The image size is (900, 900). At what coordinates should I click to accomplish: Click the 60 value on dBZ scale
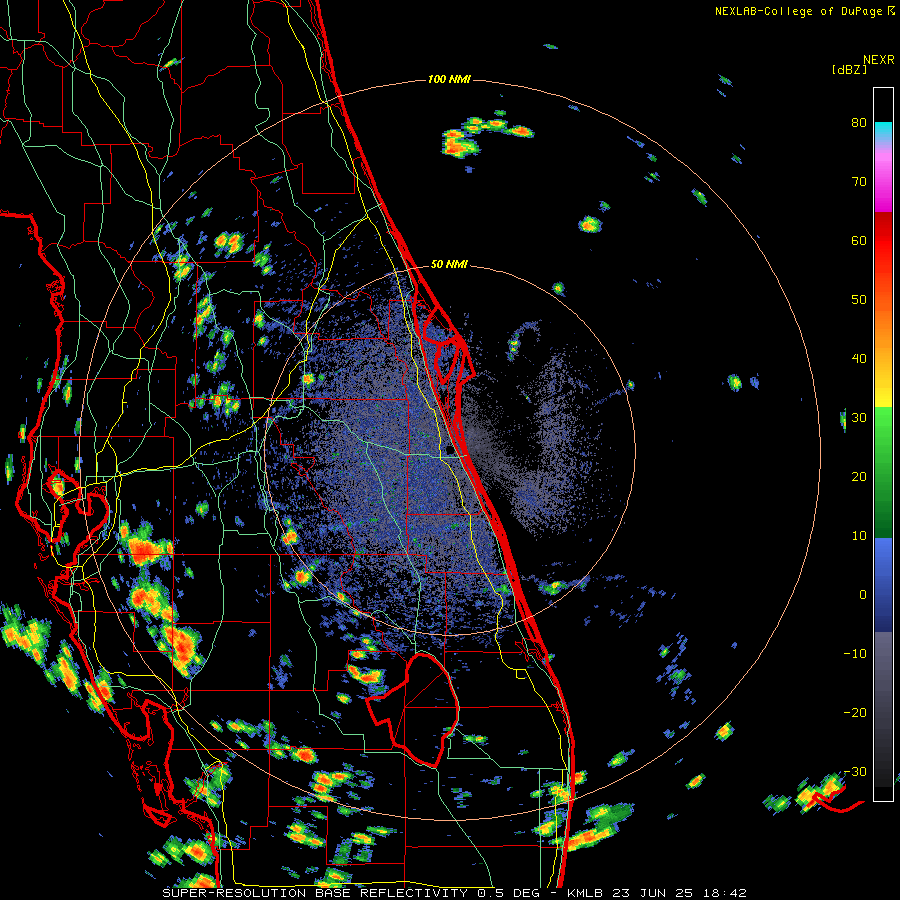click(x=859, y=240)
